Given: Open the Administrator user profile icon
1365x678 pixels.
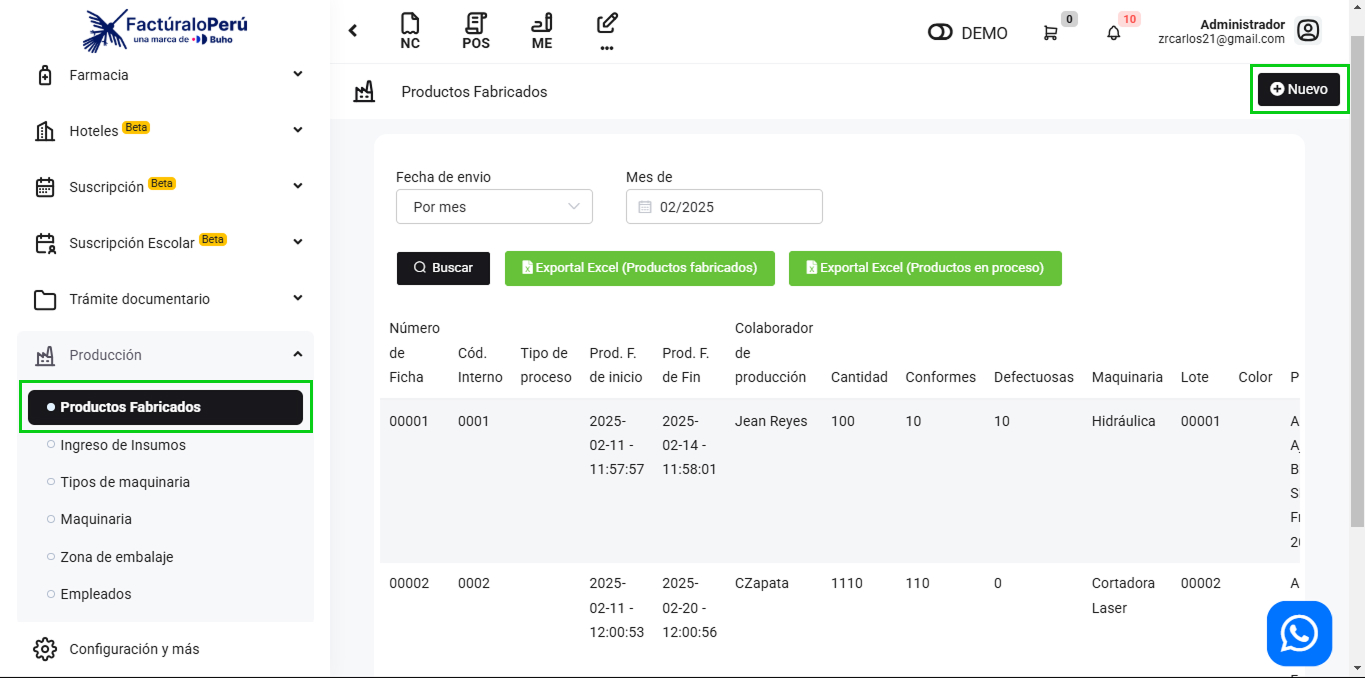Looking at the screenshot, I should (x=1308, y=31).
